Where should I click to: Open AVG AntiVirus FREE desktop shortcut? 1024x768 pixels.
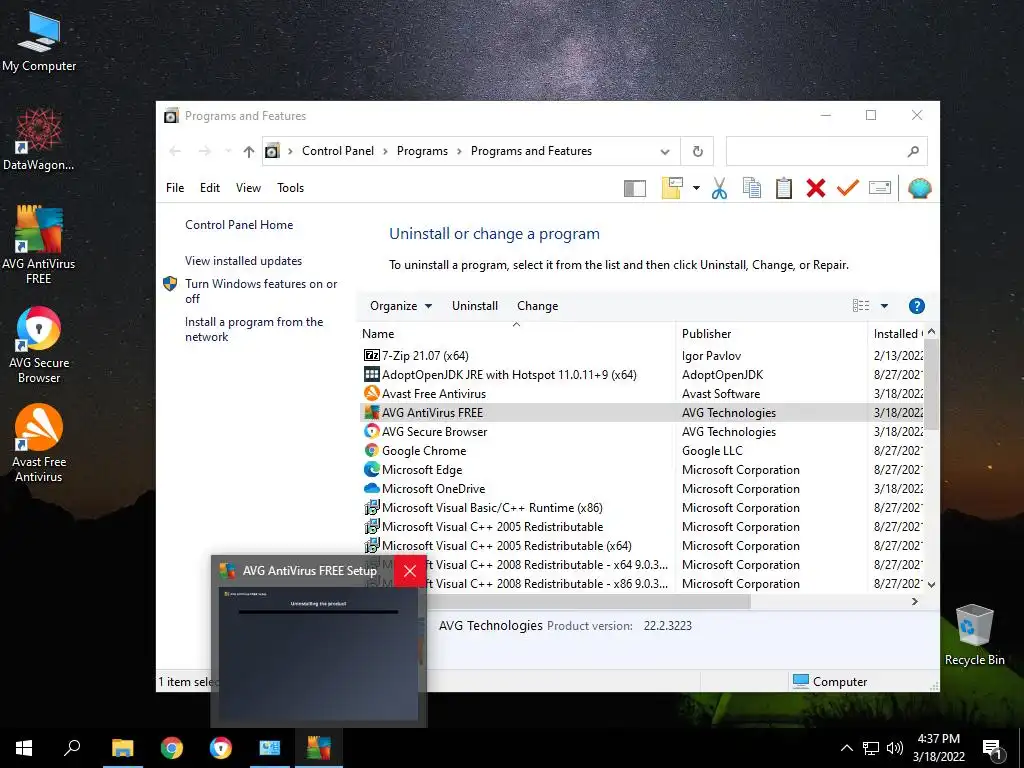point(39,244)
